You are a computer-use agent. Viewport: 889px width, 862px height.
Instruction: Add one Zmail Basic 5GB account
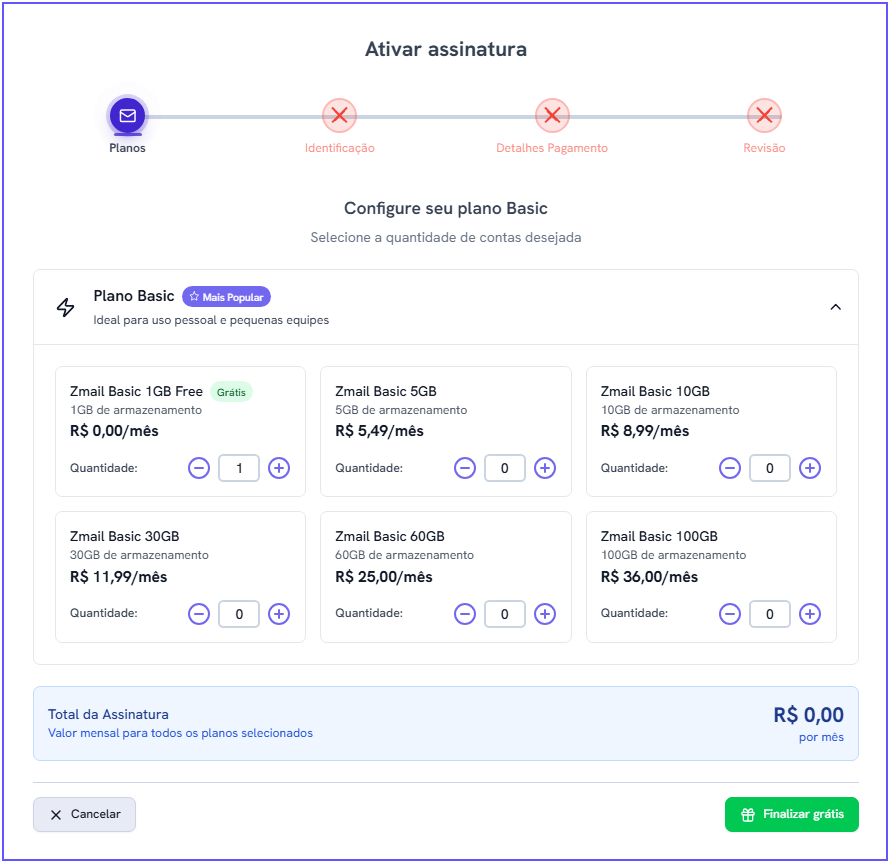point(545,468)
